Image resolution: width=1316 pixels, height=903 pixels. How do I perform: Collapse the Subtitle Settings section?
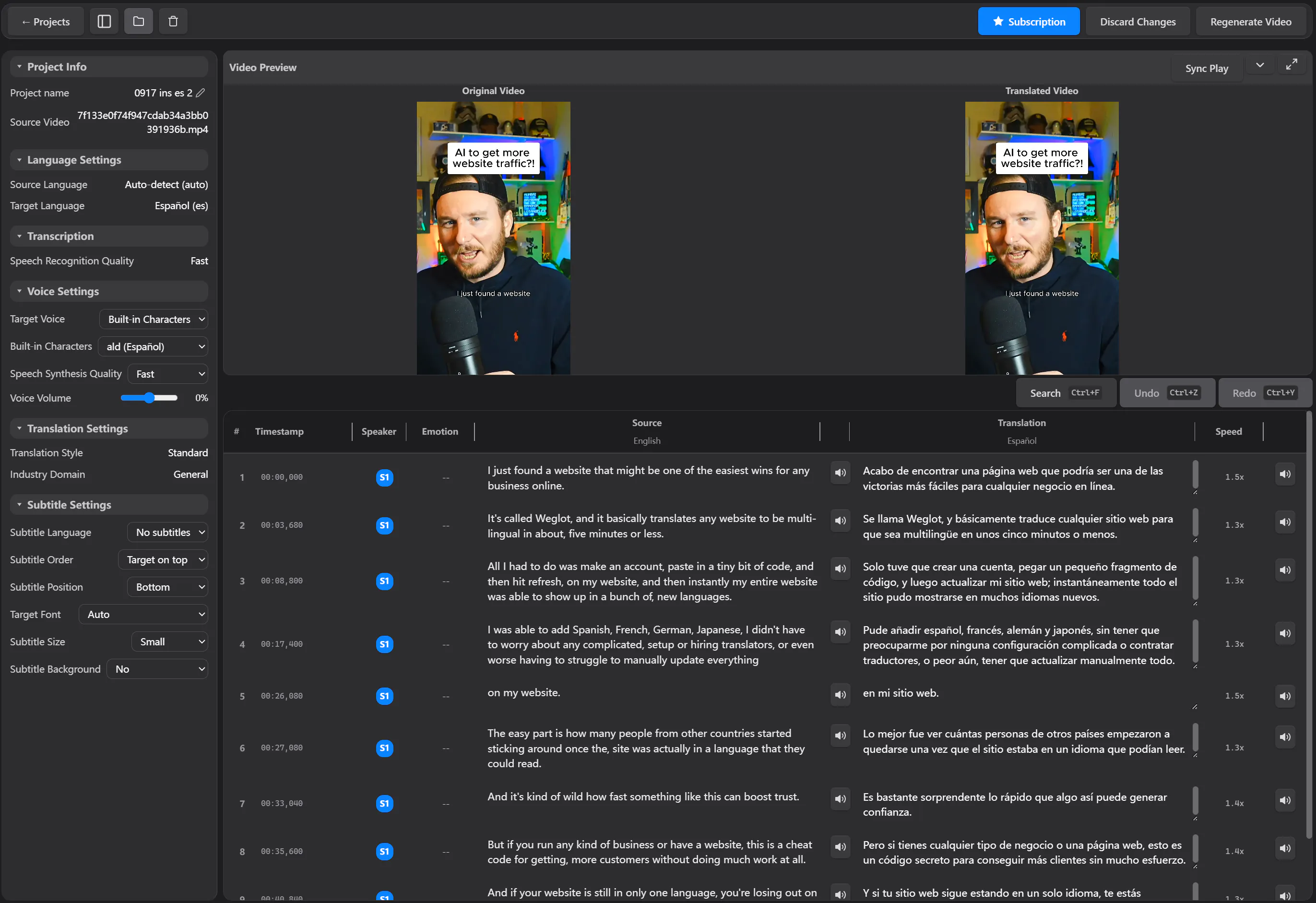coord(109,504)
